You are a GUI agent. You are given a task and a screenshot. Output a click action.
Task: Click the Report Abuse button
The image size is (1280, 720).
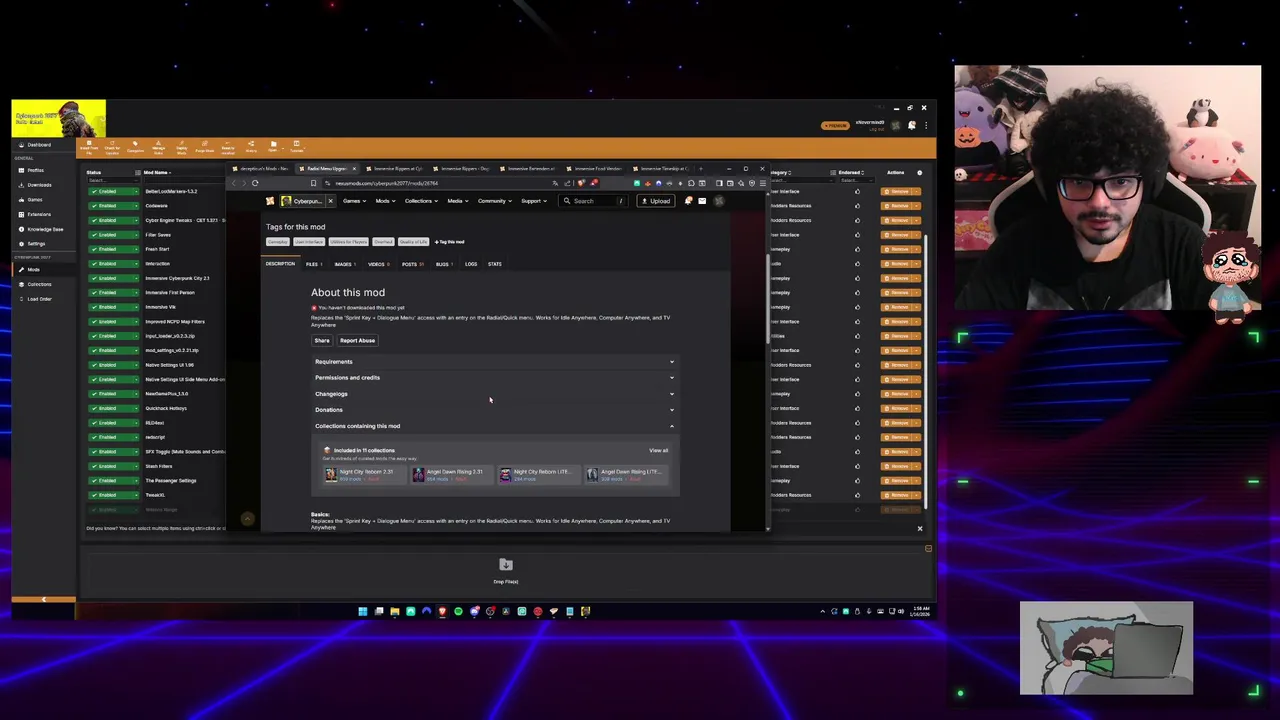pyautogui.click(x=357, y=341)
